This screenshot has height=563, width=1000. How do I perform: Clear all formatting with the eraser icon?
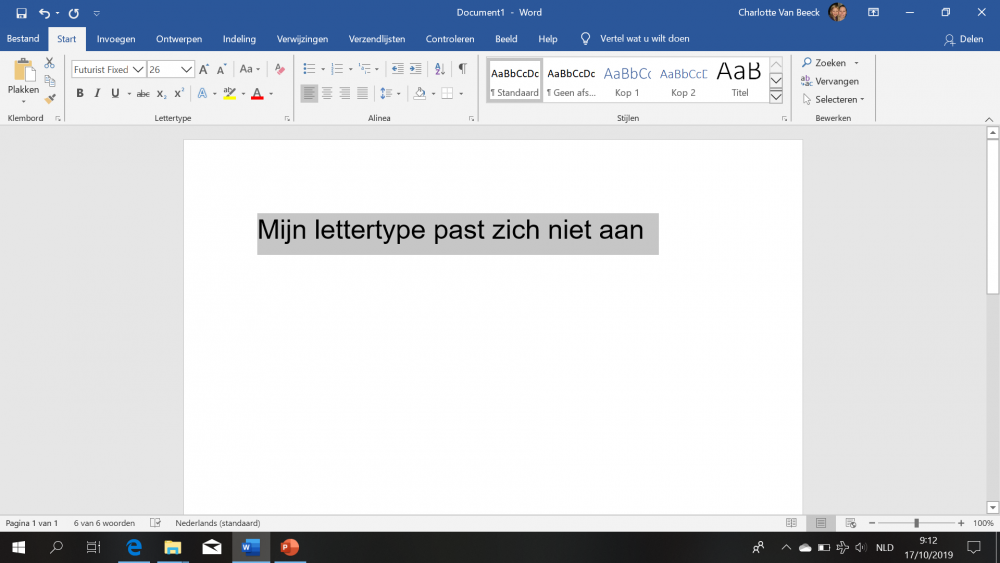280,69
